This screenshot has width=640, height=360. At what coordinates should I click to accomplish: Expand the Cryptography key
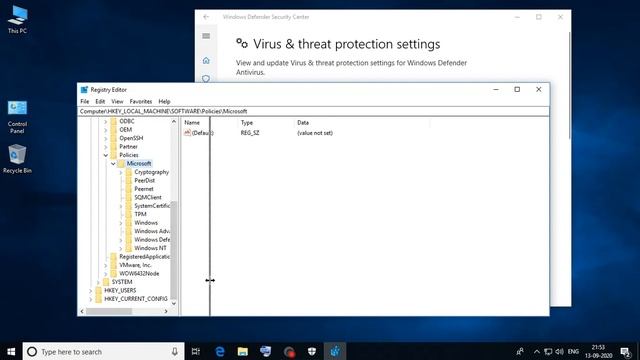[x=121, y=172]
